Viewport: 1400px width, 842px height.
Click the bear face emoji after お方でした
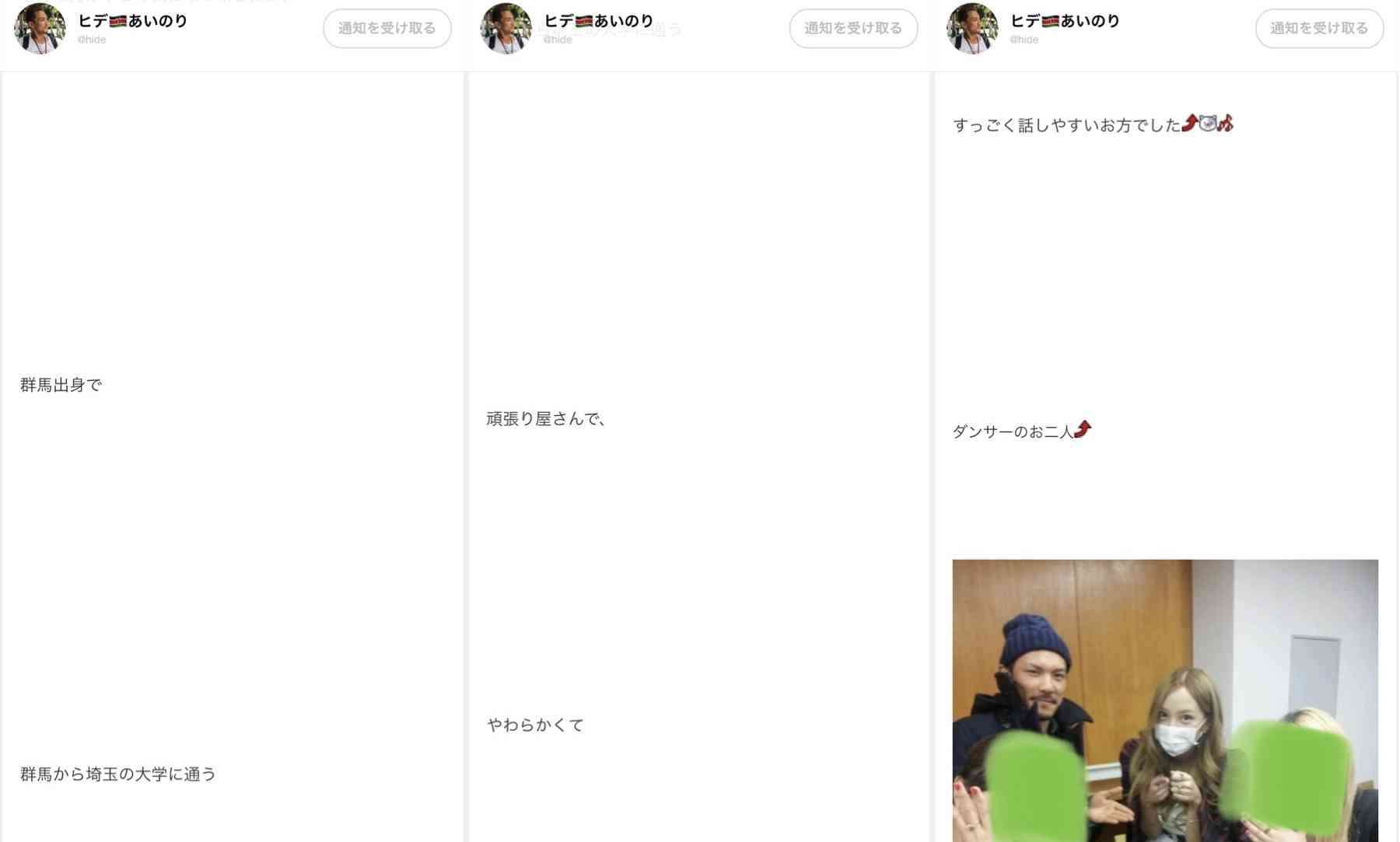tap(1207, 123)
